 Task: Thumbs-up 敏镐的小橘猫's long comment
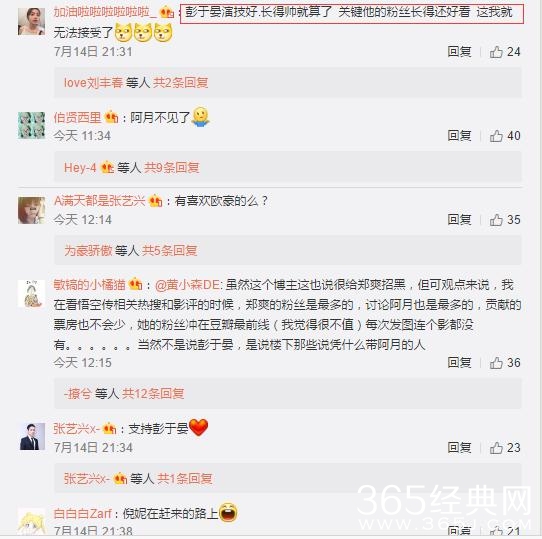[496, 363]
